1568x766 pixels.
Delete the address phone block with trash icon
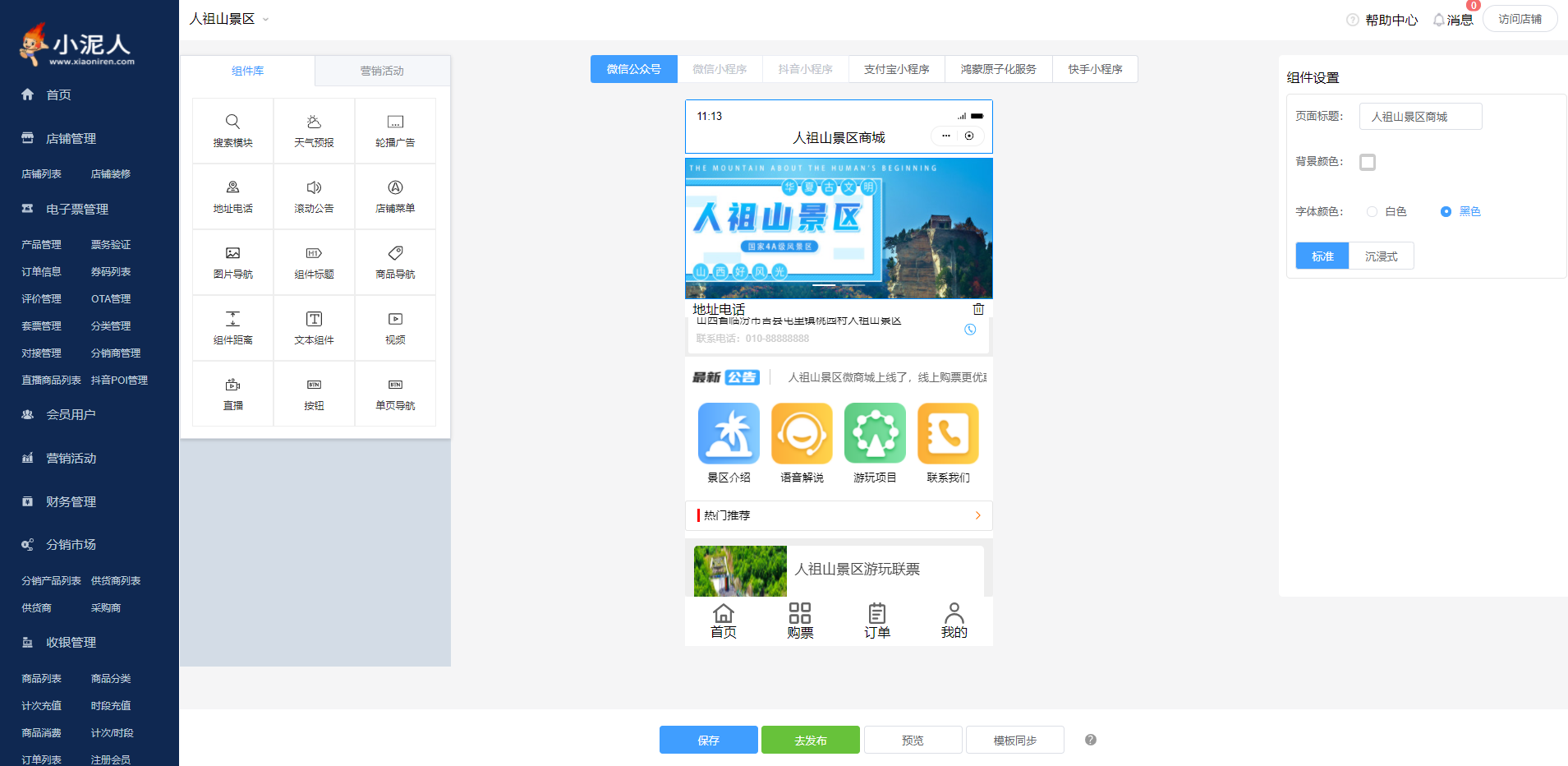click(x=978, y=309)
